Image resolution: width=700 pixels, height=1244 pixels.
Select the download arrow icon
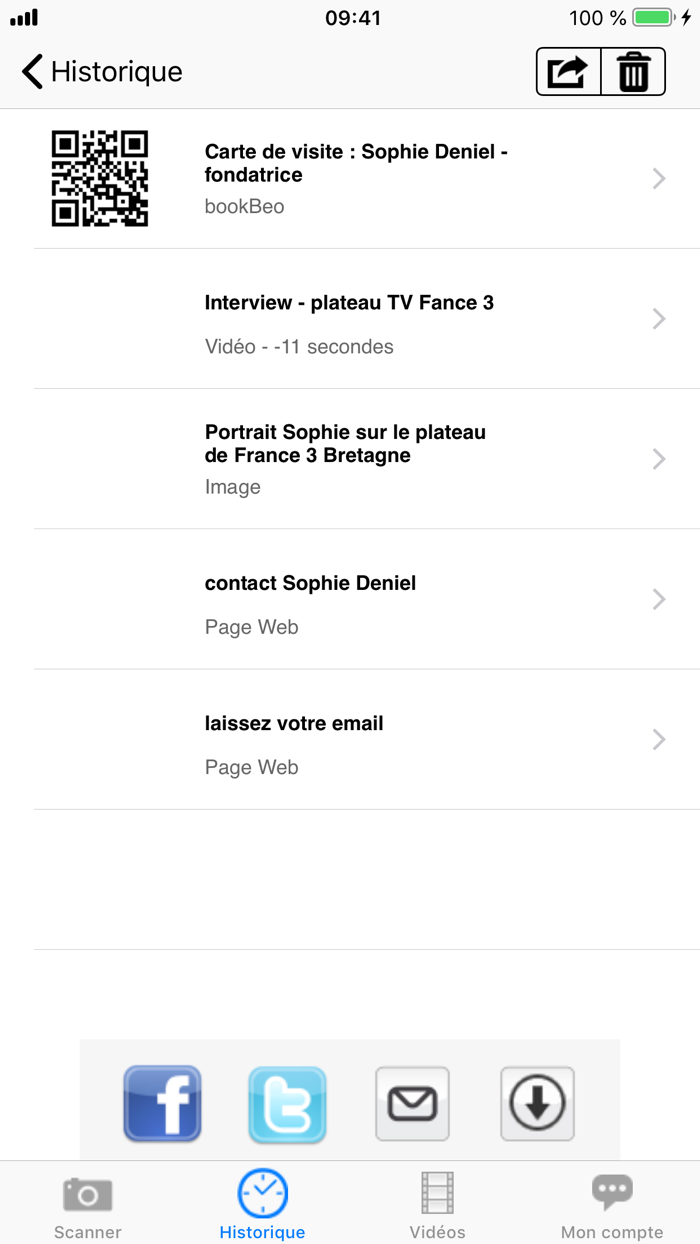coord(537,1103)
